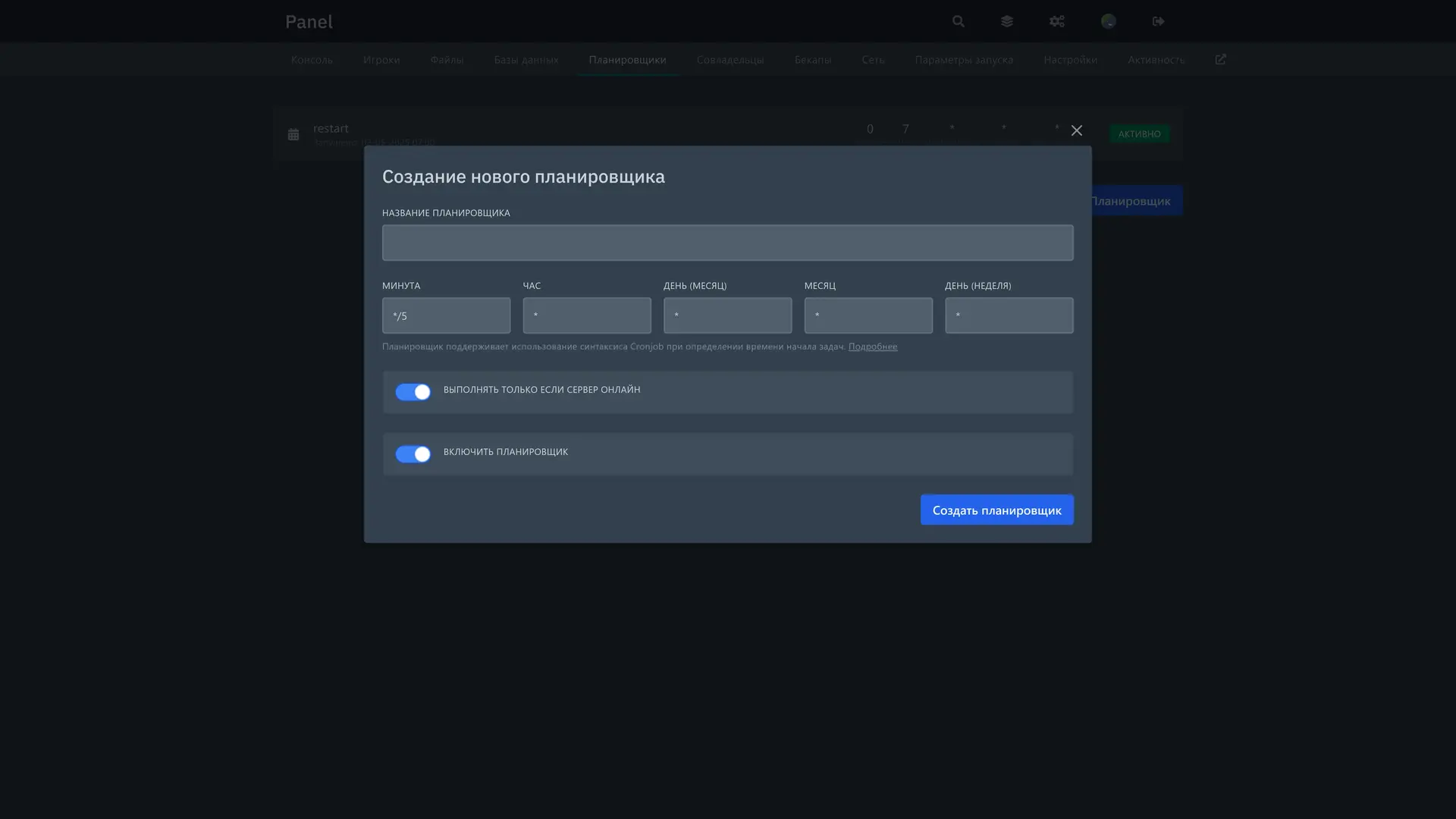Open Настройки tab

pyautogui.click(x=1070, y=59)
